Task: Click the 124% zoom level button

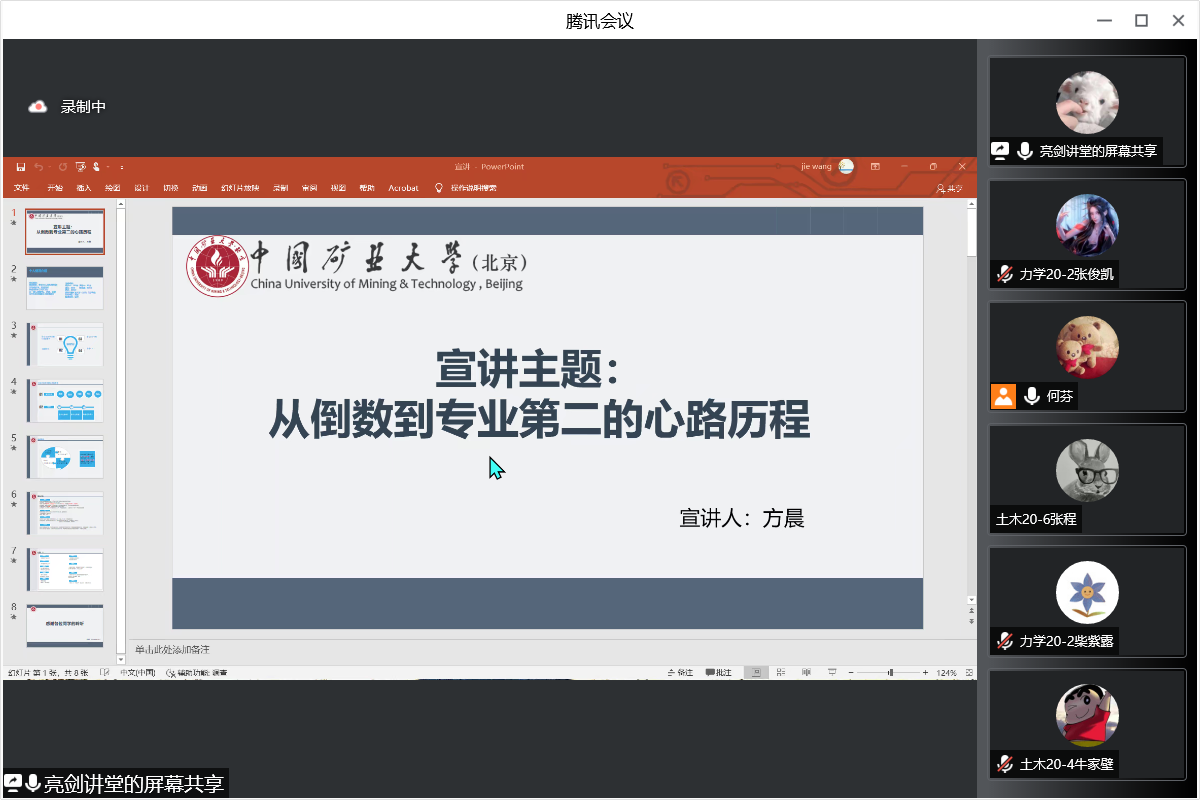Action: pos(946,673)
